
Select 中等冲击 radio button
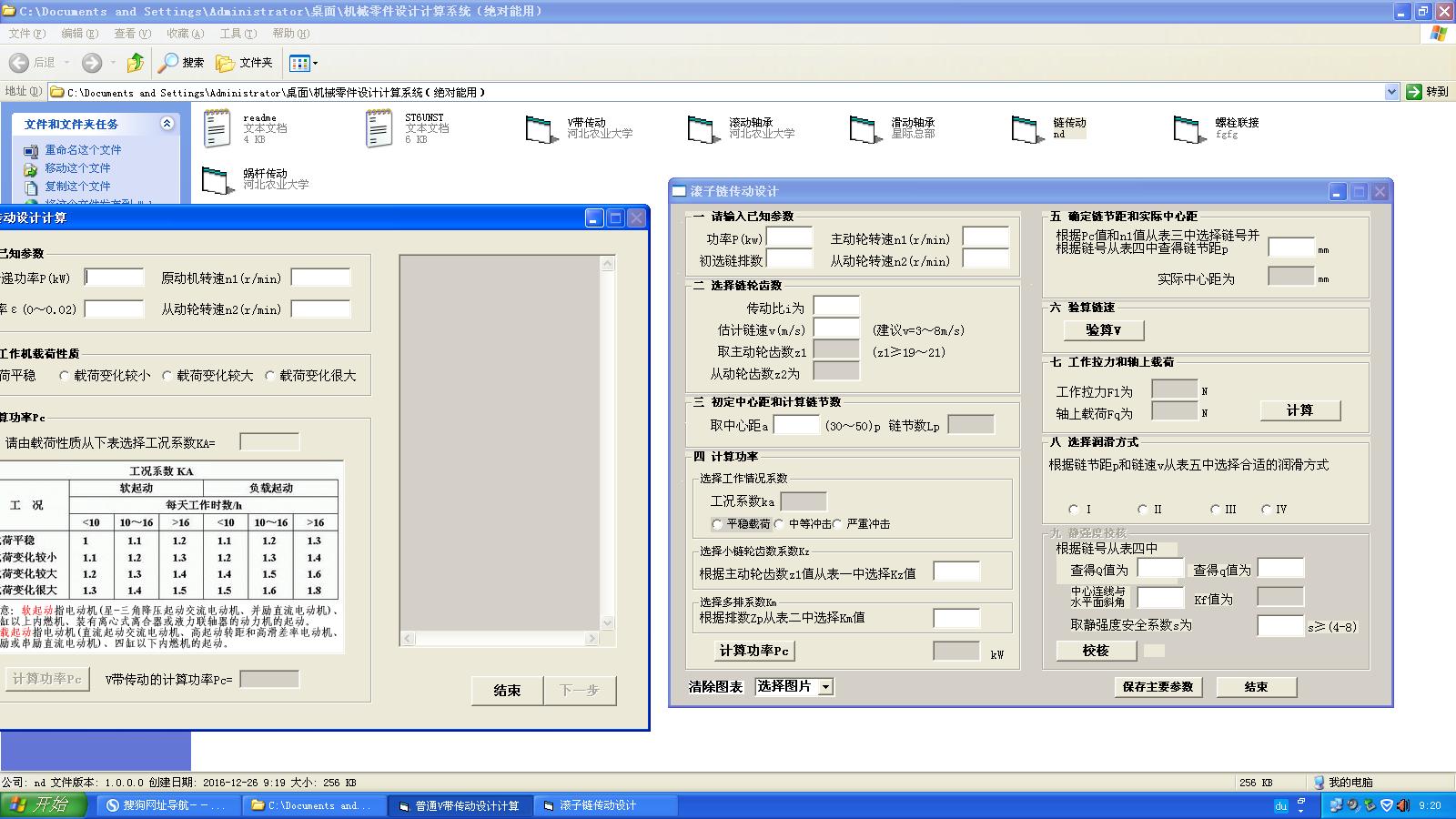pyautogui.click(x=779, y=524)
